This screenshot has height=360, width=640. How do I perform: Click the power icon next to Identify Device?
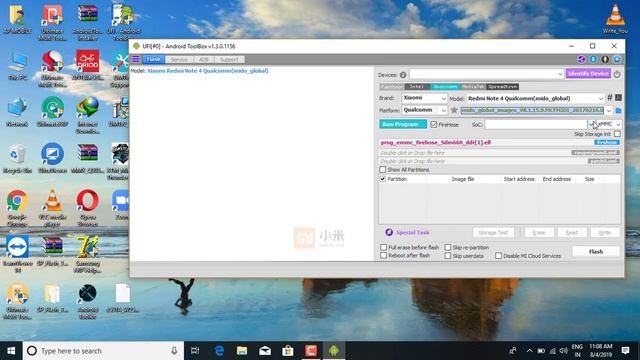click(617, 74)
